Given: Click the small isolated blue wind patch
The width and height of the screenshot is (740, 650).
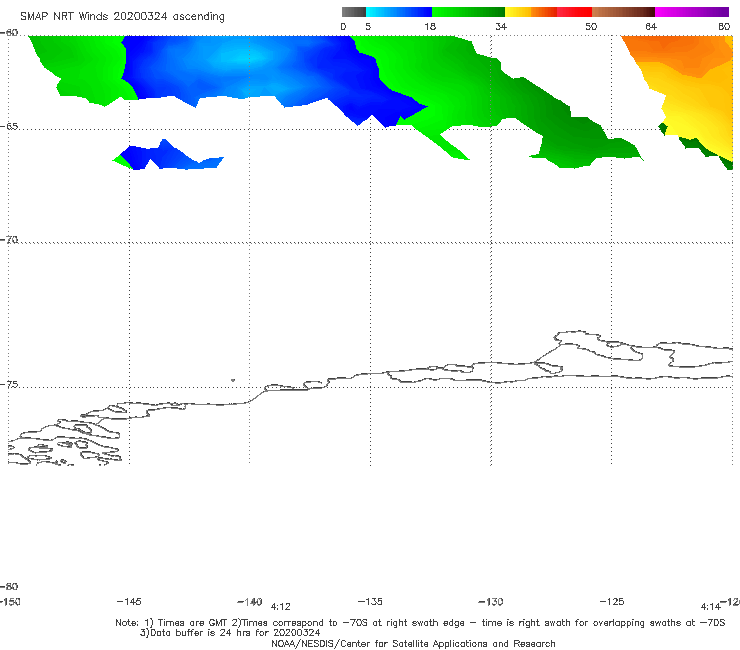Looking at the screenshot, I should (x=168, y=156).
